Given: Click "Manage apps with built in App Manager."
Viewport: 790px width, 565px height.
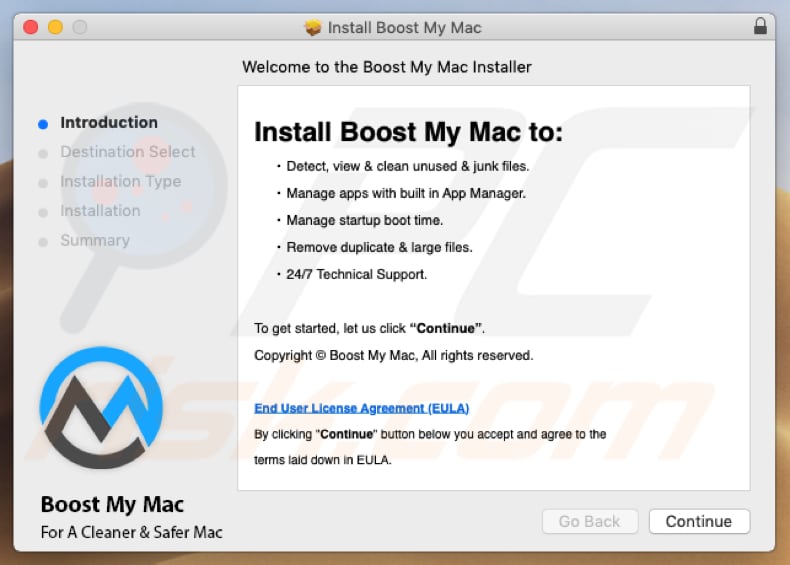Looking at the screenshot, I should [406, 194].
